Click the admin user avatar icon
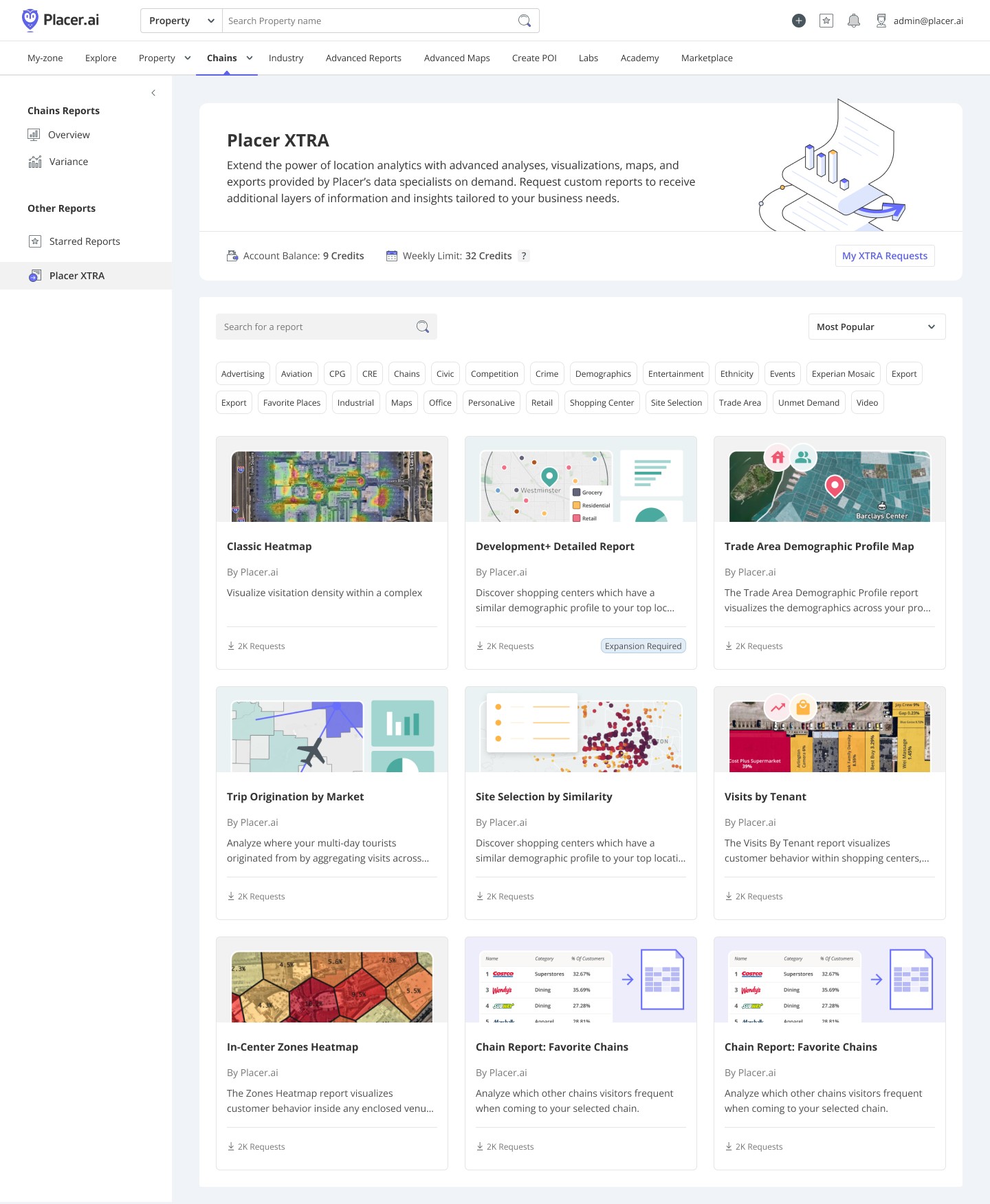Viewport: 990px width, 1204px height. coord(881,21)
